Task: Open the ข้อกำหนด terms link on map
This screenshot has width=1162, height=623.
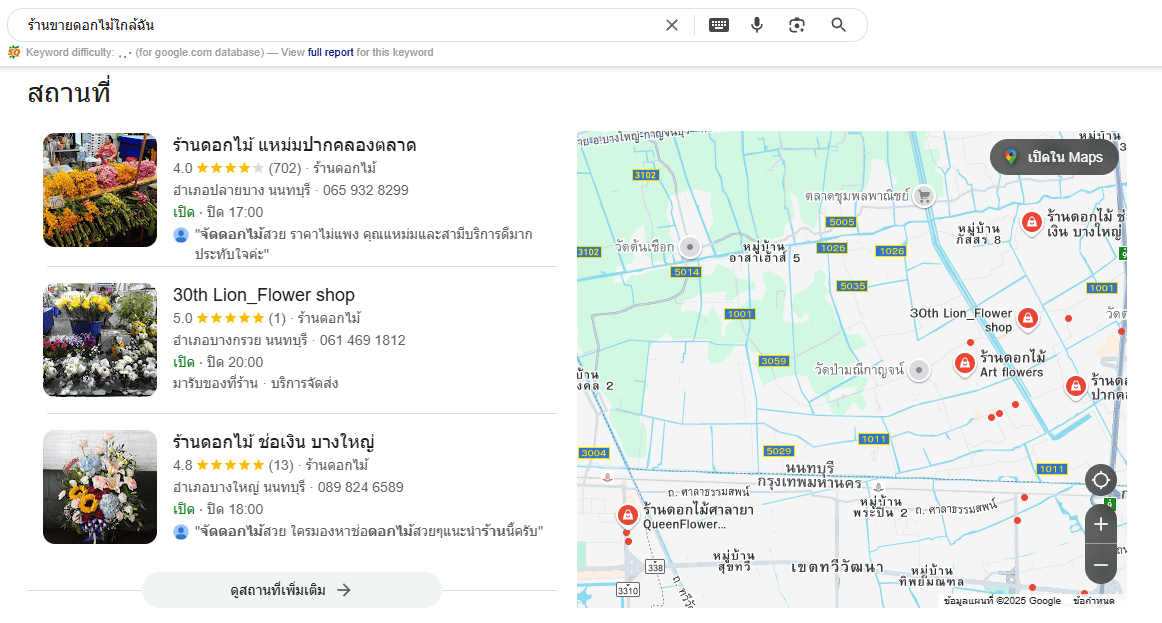Action: tap(1094, 601)
